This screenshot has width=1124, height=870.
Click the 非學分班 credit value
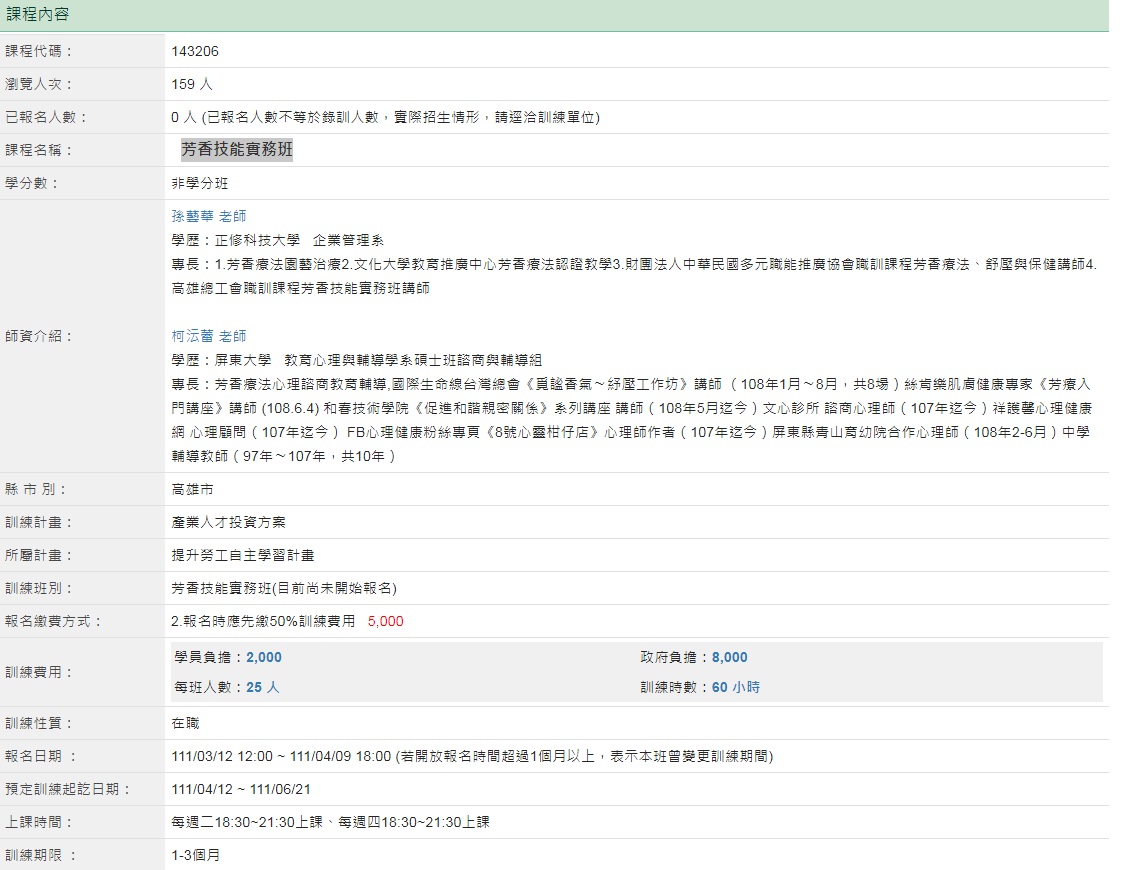(x=200, y=183)
